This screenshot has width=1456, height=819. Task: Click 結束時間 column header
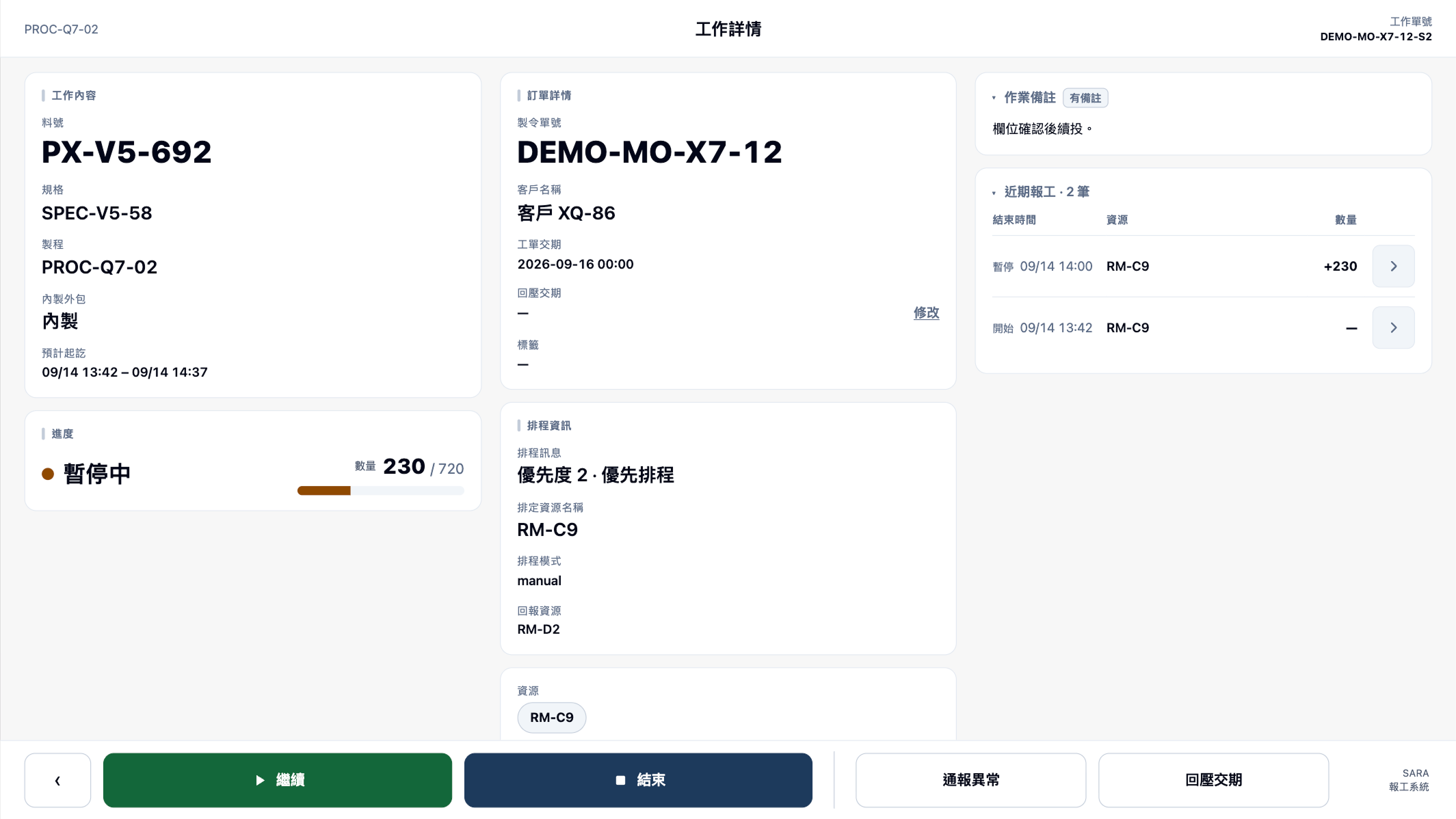(1014, 219)
